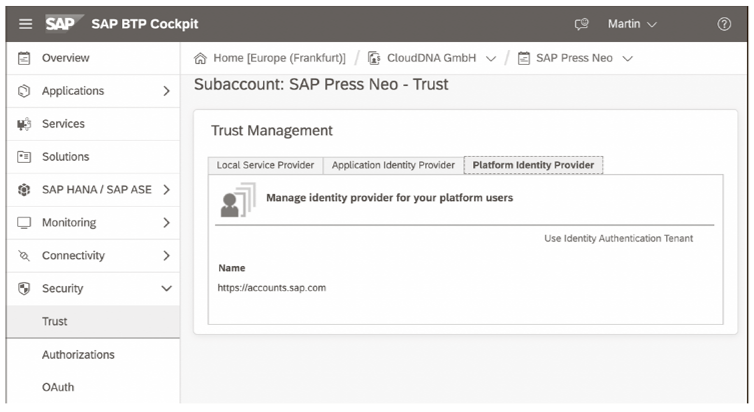754x412 pixels.
Task: Click Use Identity Authentication Tenant link
Action: [x=618, y=238]
